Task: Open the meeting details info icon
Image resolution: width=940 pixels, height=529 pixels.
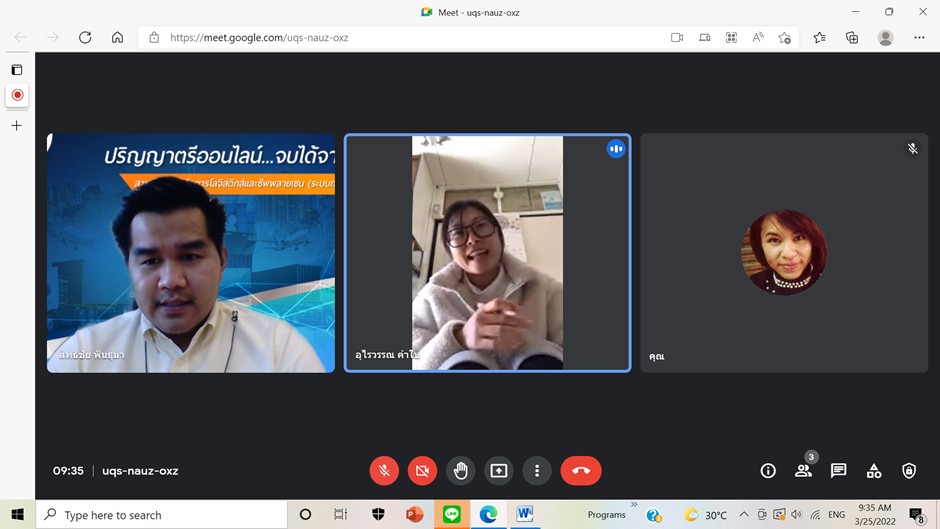Action: point(768,471)
